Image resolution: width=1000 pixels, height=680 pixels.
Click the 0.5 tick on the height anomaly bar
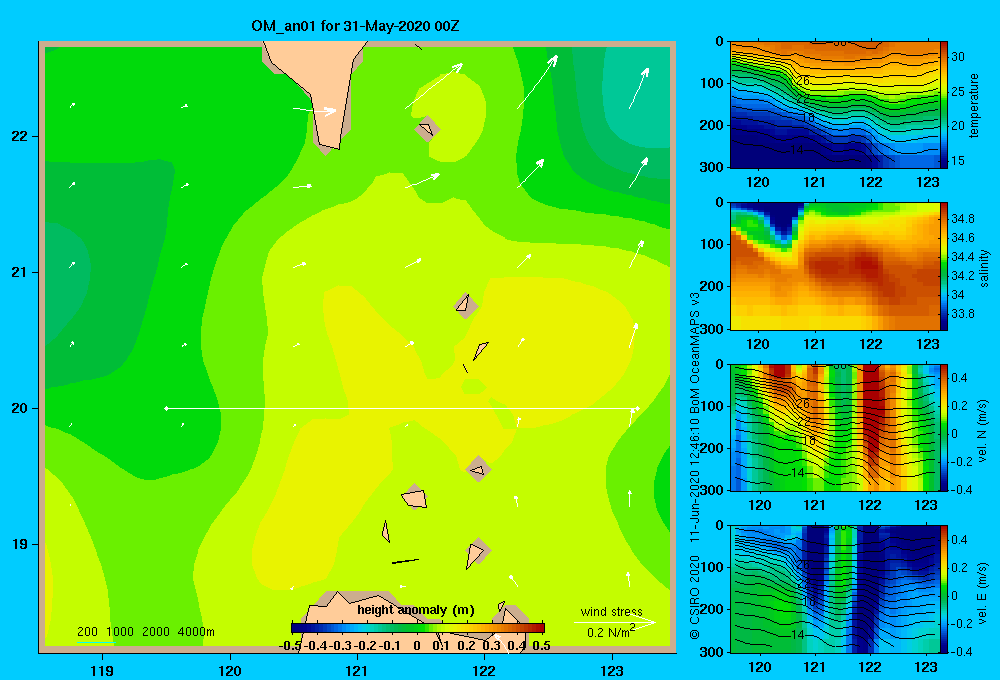tap(541, 646)
